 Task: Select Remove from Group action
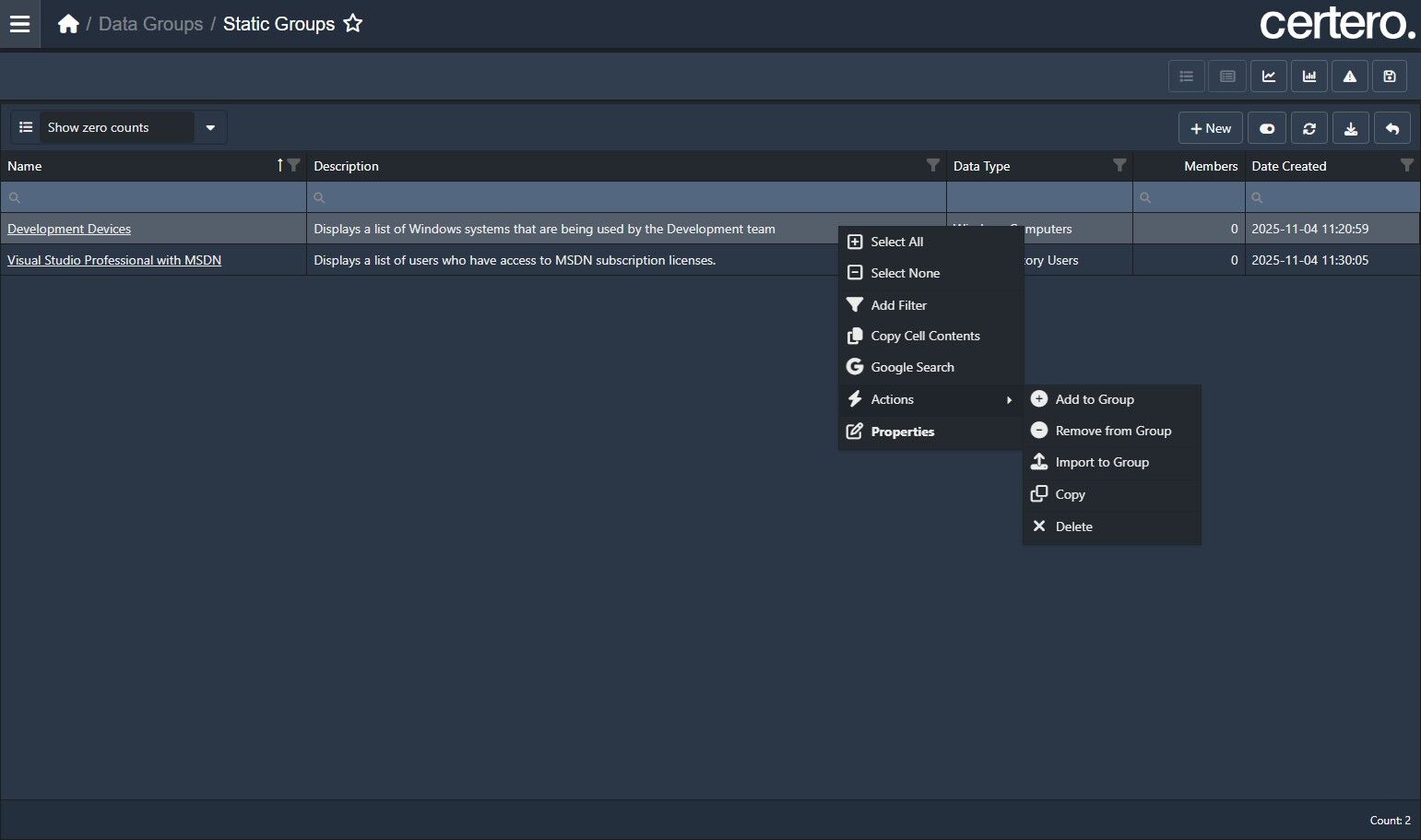(1111, 431)
